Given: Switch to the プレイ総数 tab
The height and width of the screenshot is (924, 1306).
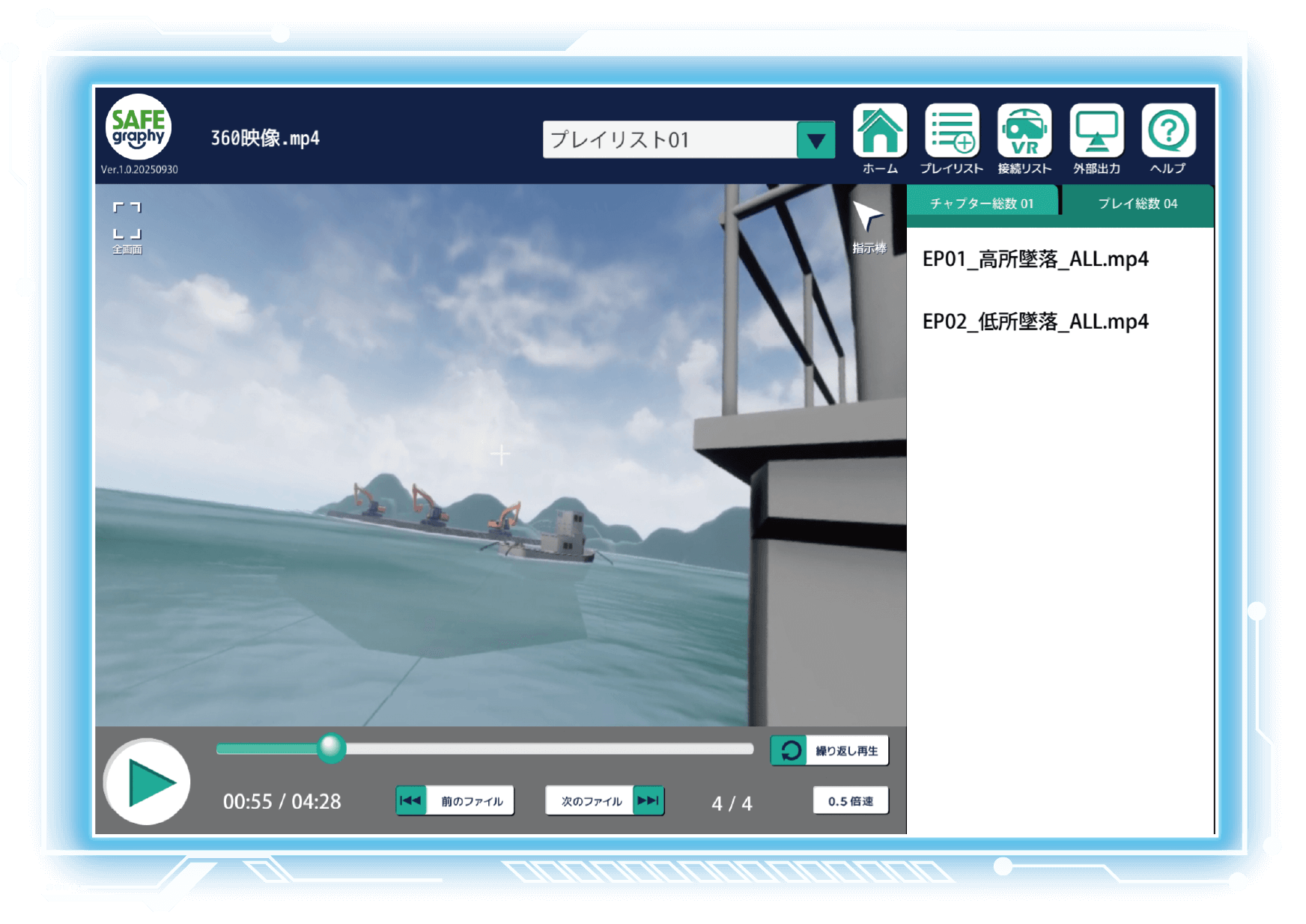Looking at the screenshot, I should click(x=1137, y=203).
